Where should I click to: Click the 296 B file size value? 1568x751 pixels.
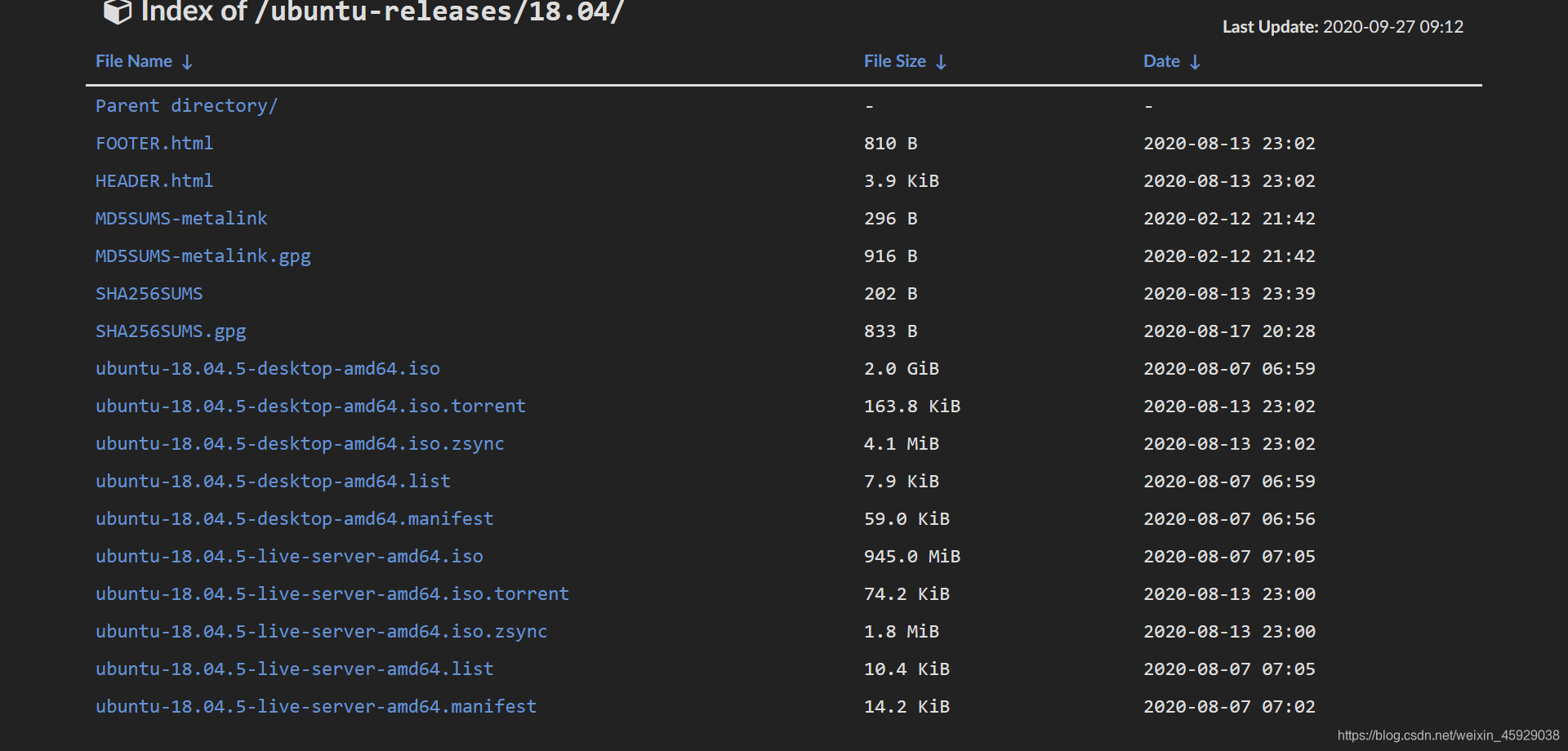tap(891, 219)
